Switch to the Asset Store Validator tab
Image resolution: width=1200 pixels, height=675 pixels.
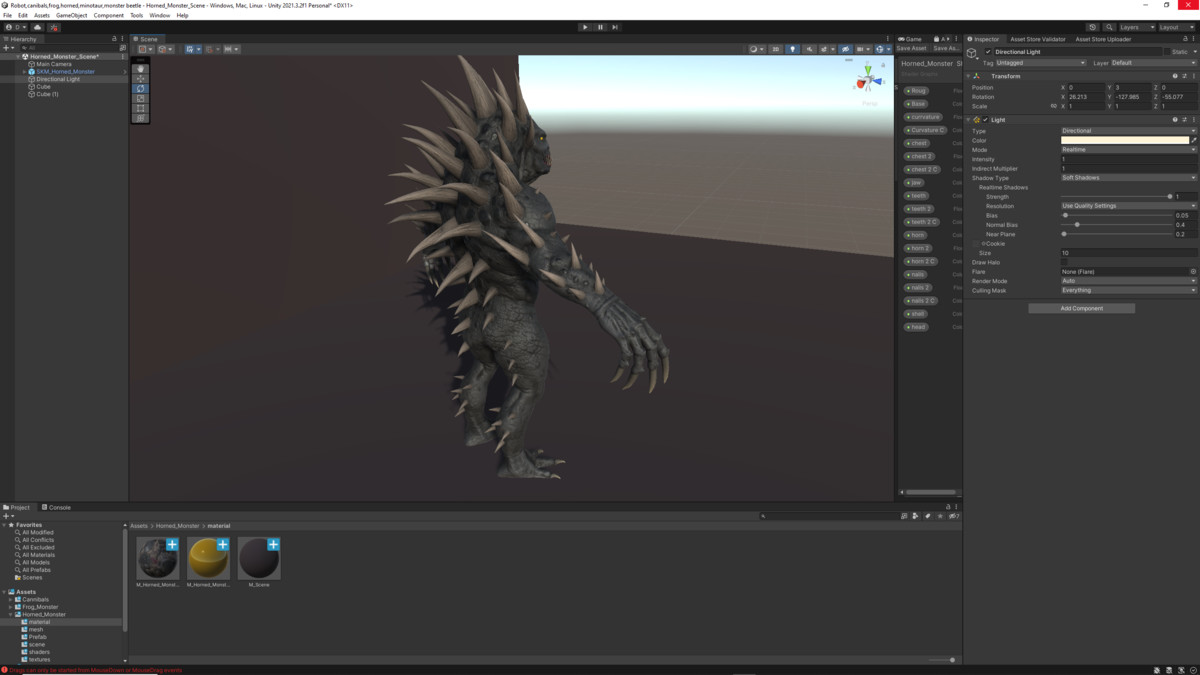coord(1038,39)
